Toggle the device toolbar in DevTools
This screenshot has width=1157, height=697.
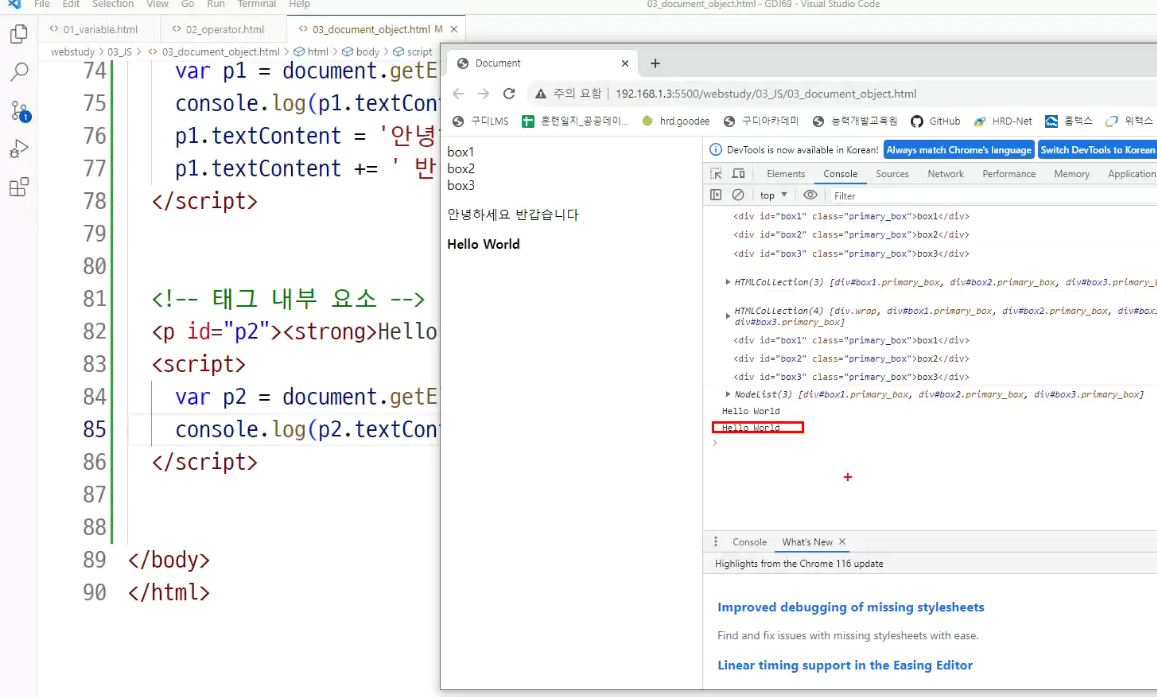738,173
